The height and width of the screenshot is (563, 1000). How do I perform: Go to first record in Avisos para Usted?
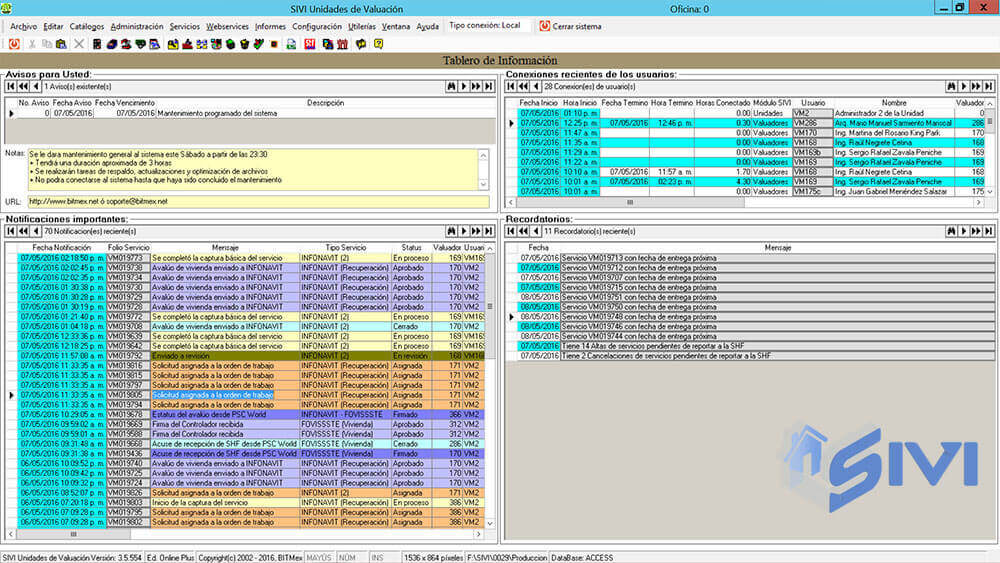click(x=11, y=87)
